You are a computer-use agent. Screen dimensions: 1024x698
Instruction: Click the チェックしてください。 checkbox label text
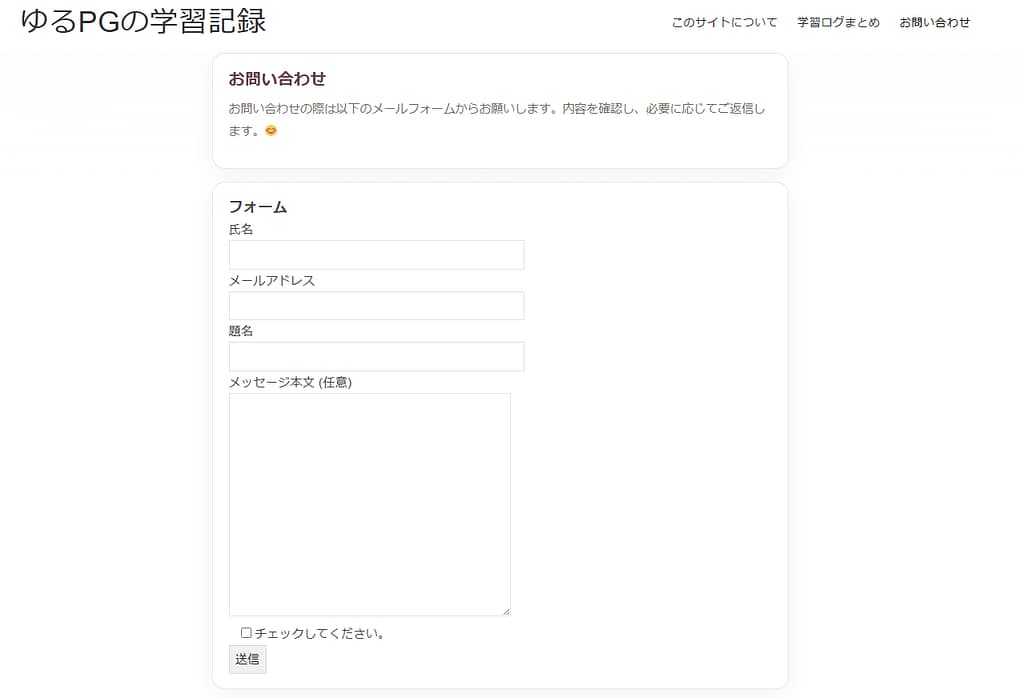point(320,634)
